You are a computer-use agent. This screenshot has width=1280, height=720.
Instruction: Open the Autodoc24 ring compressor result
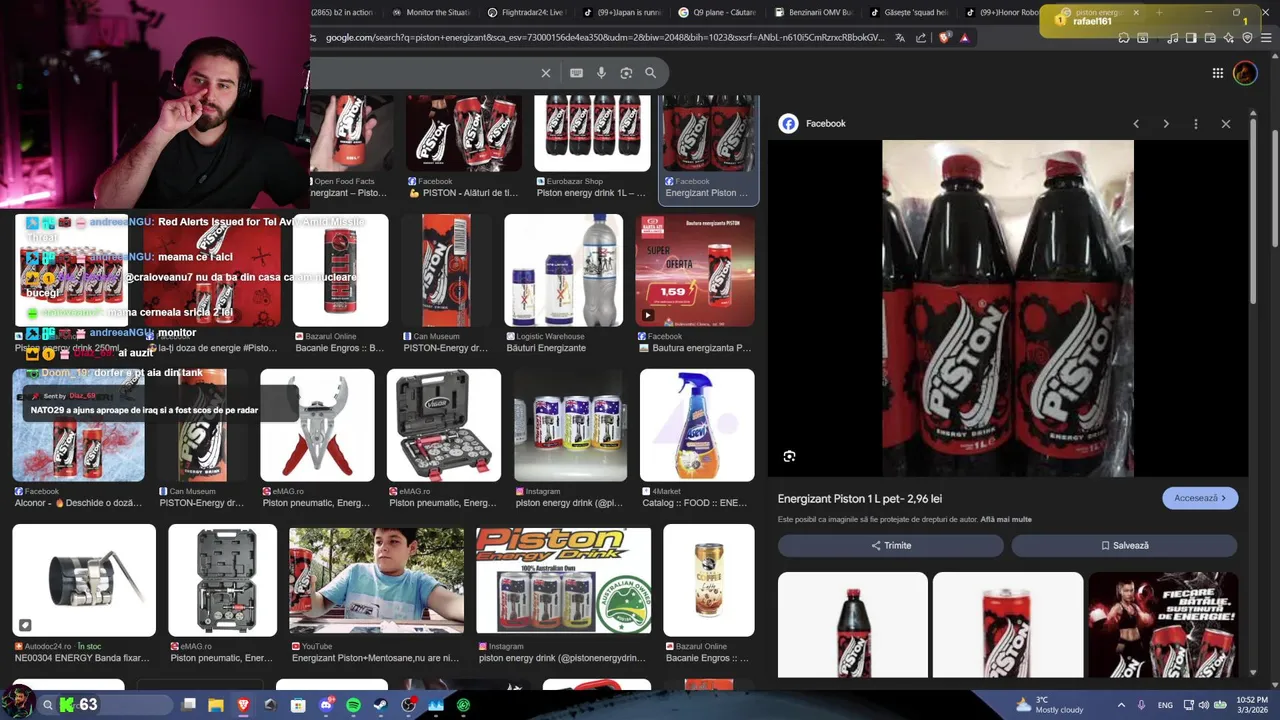coord(84,594)
